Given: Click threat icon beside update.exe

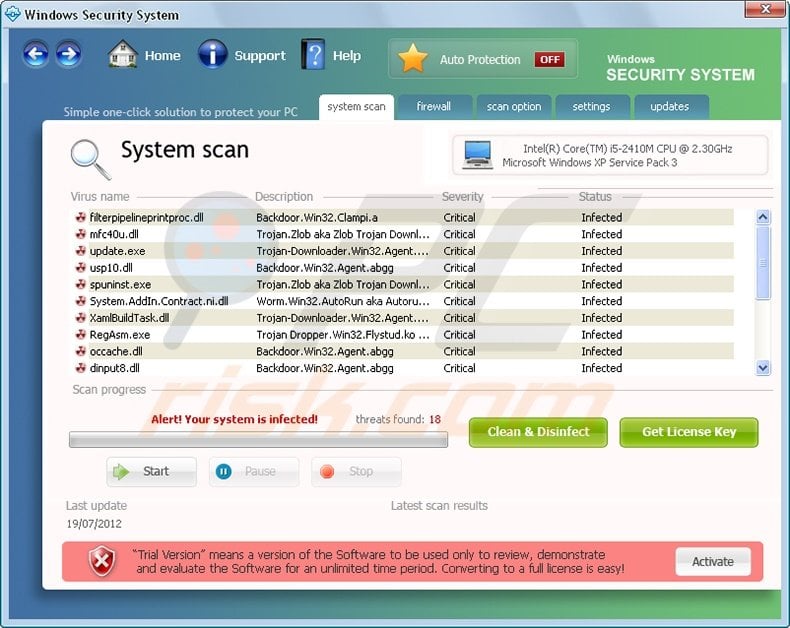Looking at the screenshot, I should (80, 250).
